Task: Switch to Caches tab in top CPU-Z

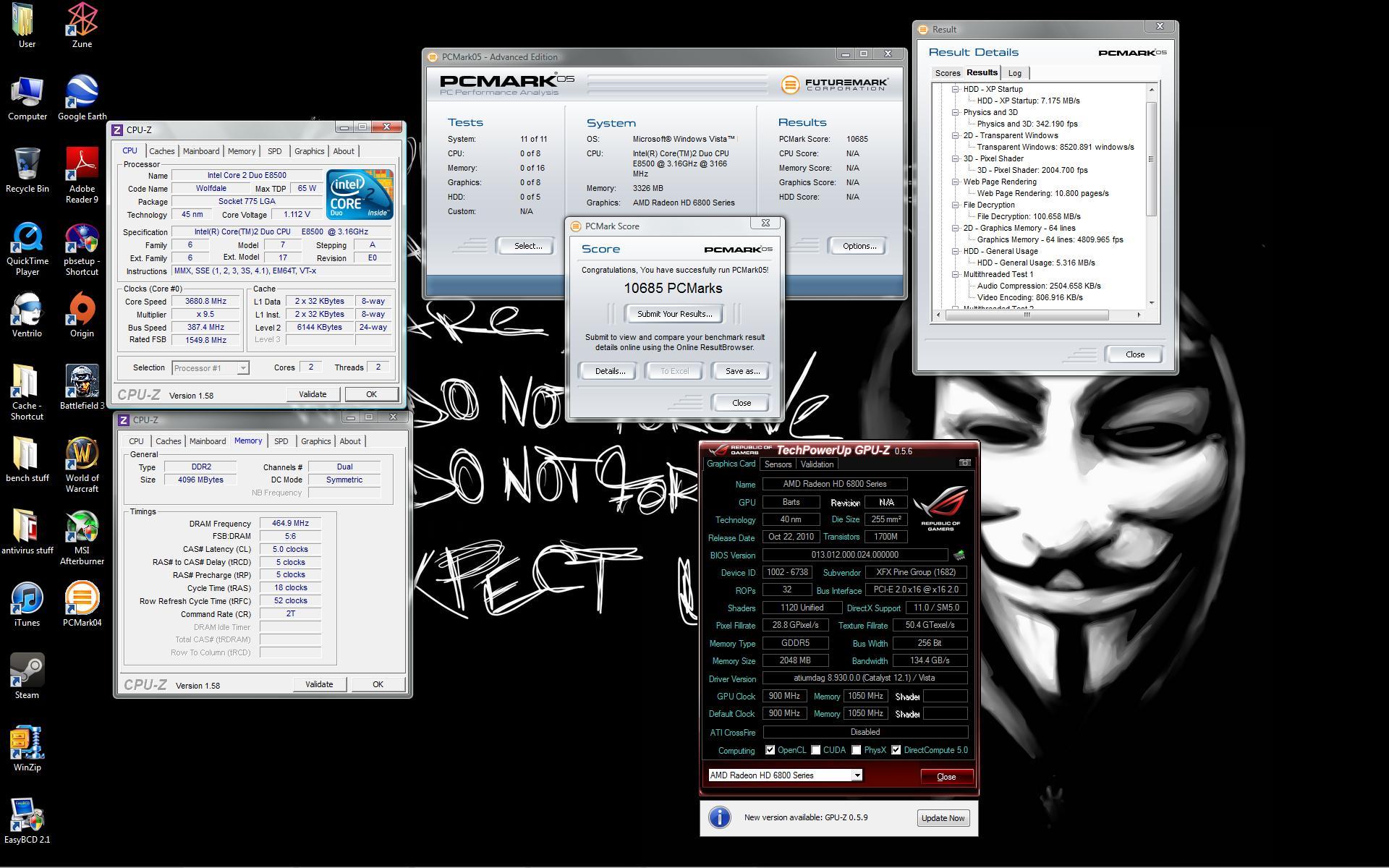Action: (161, 151)
